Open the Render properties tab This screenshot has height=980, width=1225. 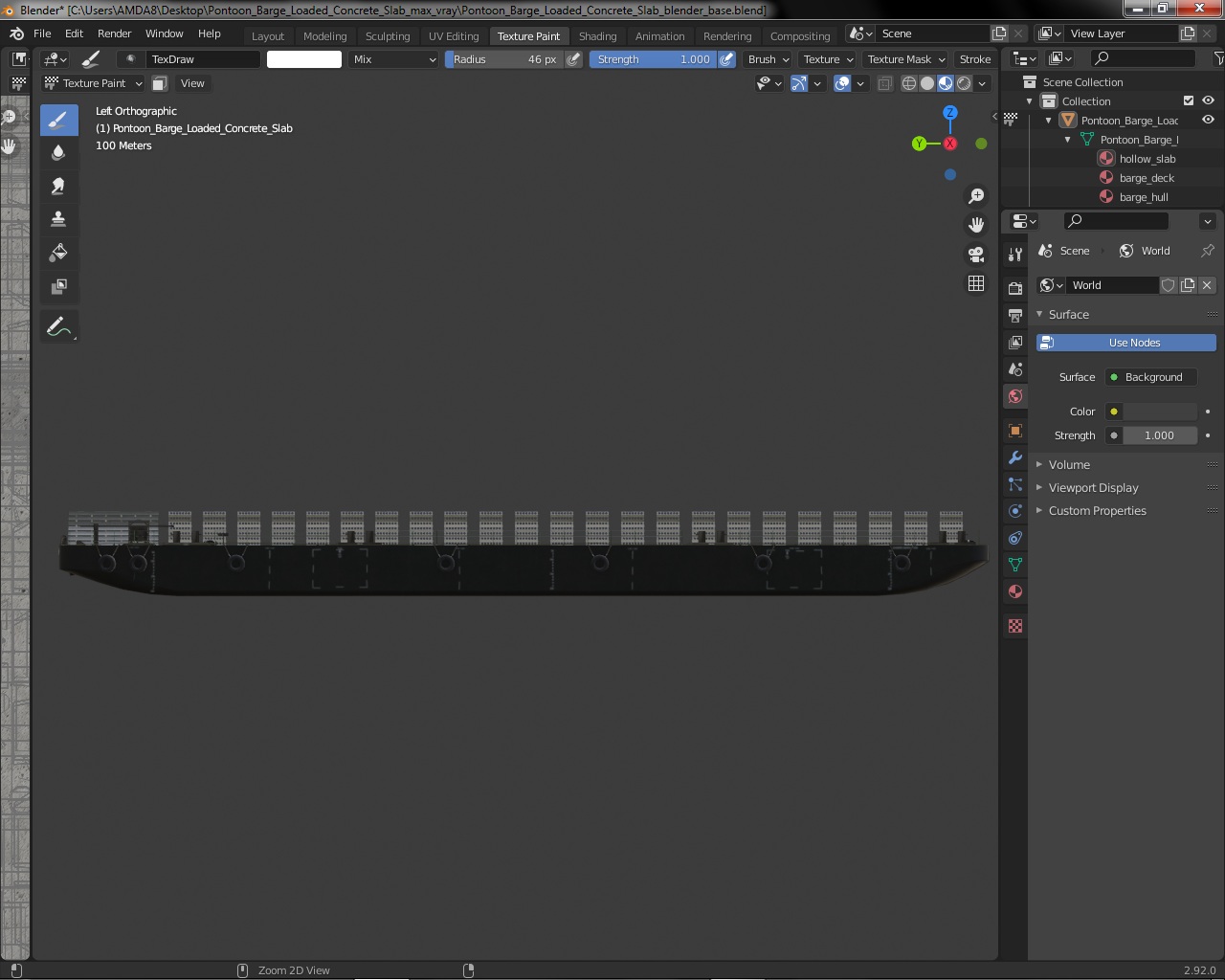pos(1015,288)
